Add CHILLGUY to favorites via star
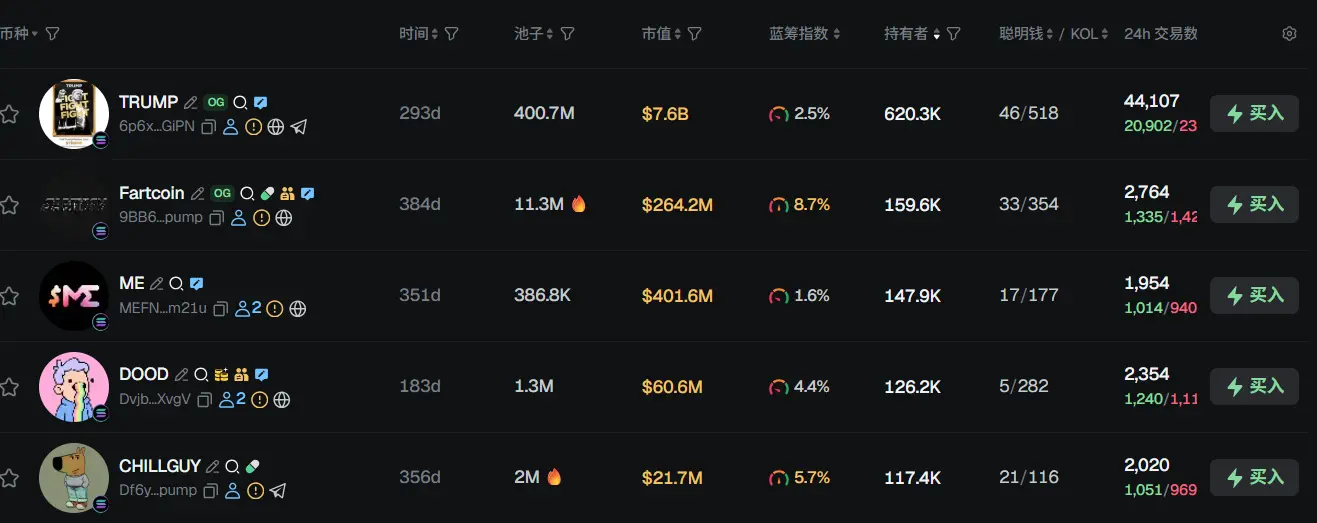The image size is (1317, 523). 10,478
